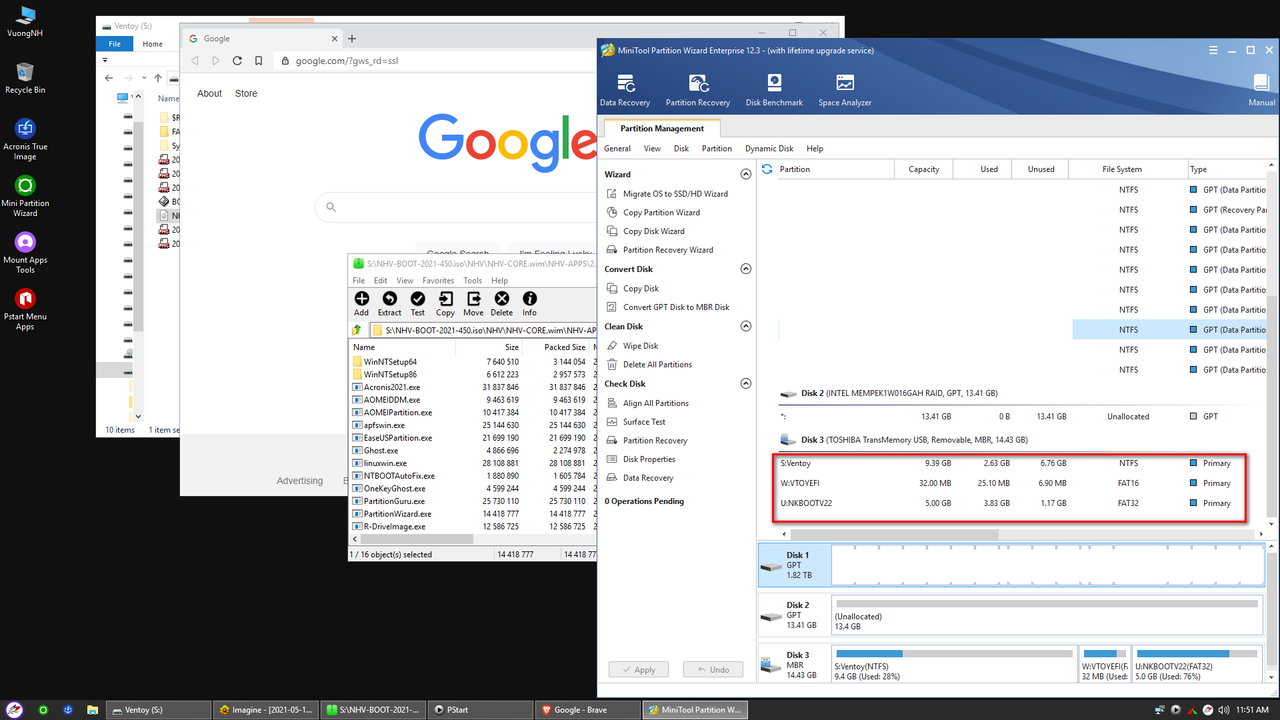Launch Disk Benchmark tool
The height and width of the screenshot is (720, 1280).
(774, 90)
